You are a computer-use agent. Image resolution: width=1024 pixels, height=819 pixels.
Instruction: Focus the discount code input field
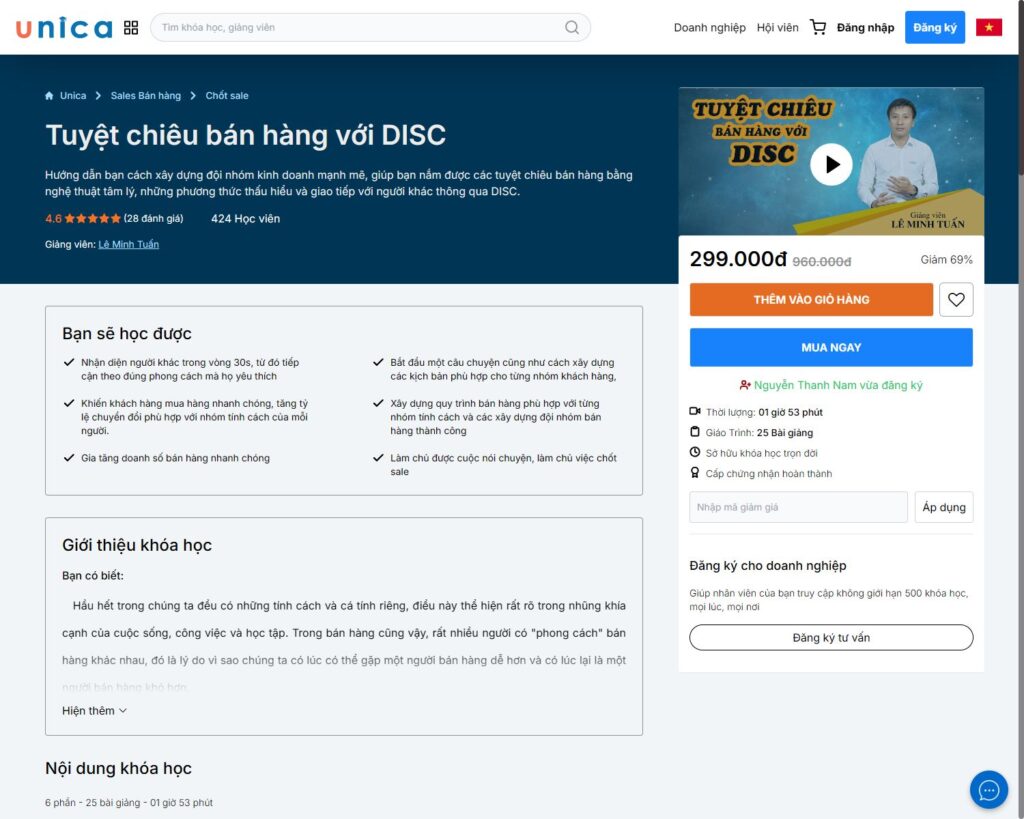(798, 507)
